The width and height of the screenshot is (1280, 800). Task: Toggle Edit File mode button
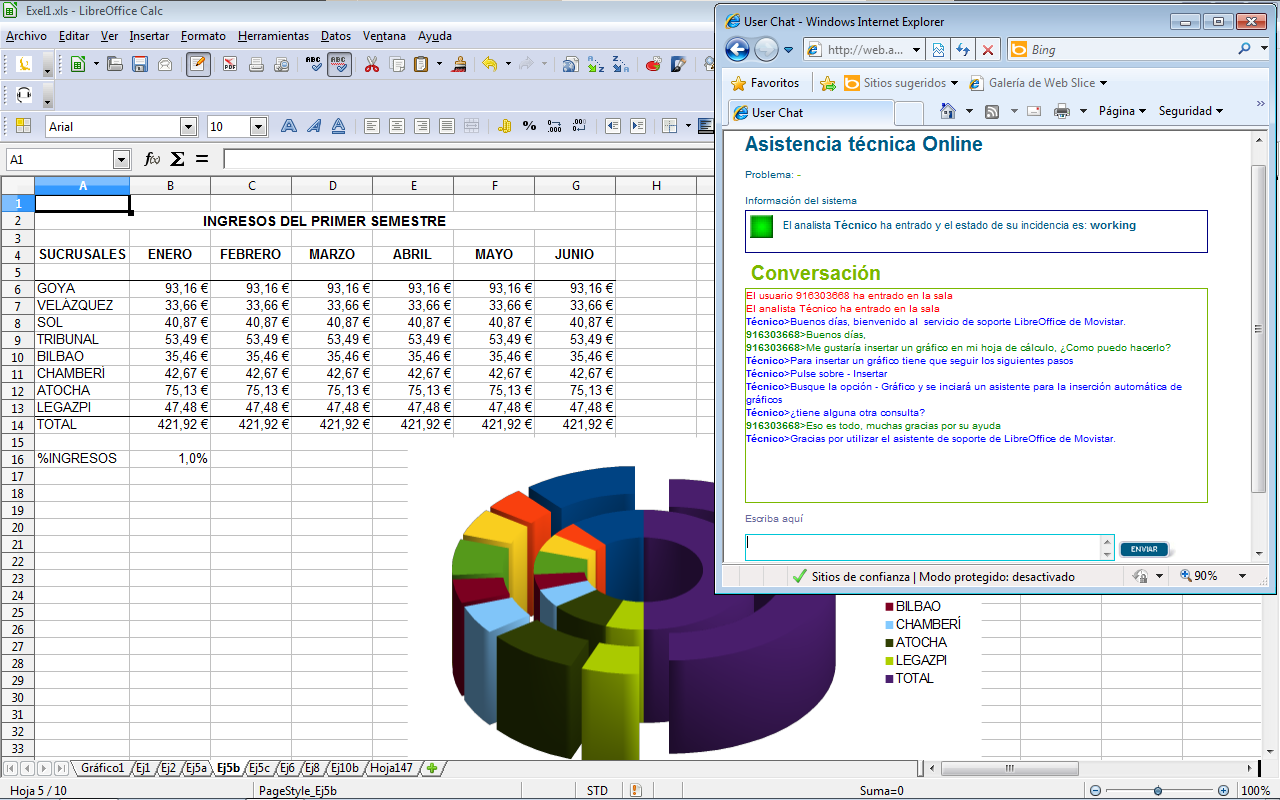point(198,65)
